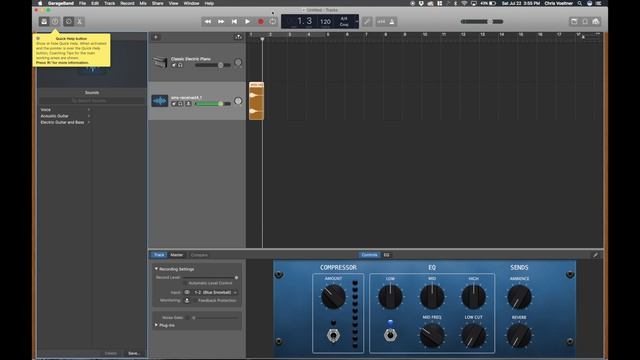
Task: Open the File menu in the menu bar
Action: 82,3
